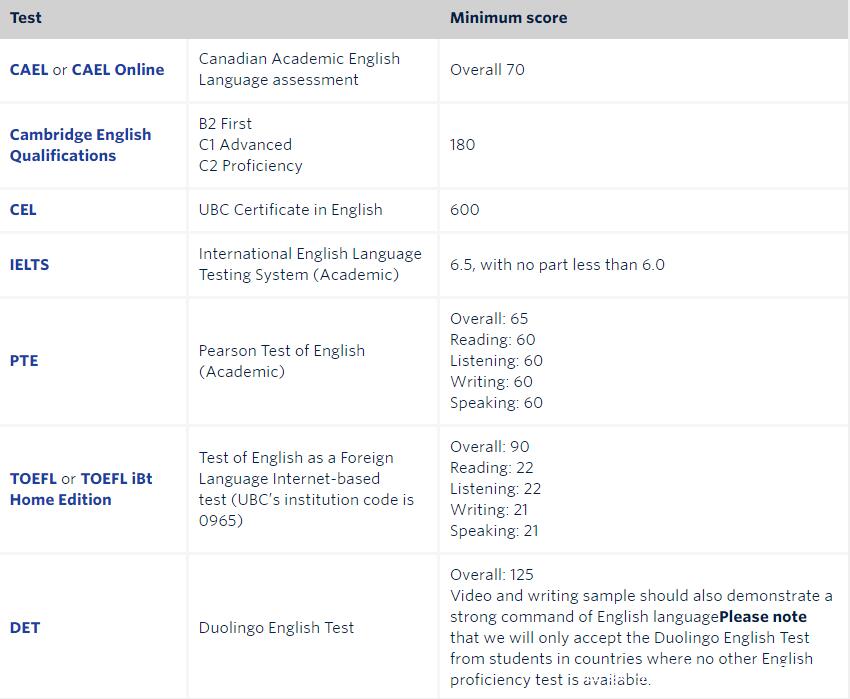850x699 pixels.
Task: Follow the Cambridge English Qualifications link
Action: coord(80,145)
